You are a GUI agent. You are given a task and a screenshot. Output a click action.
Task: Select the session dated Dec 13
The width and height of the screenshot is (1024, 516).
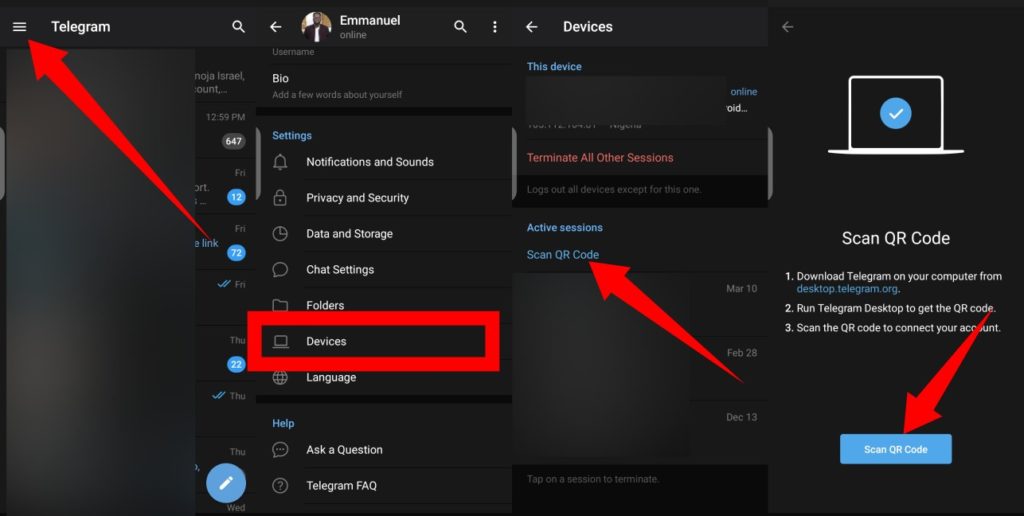pyautogui.click(x=640, y=431)
